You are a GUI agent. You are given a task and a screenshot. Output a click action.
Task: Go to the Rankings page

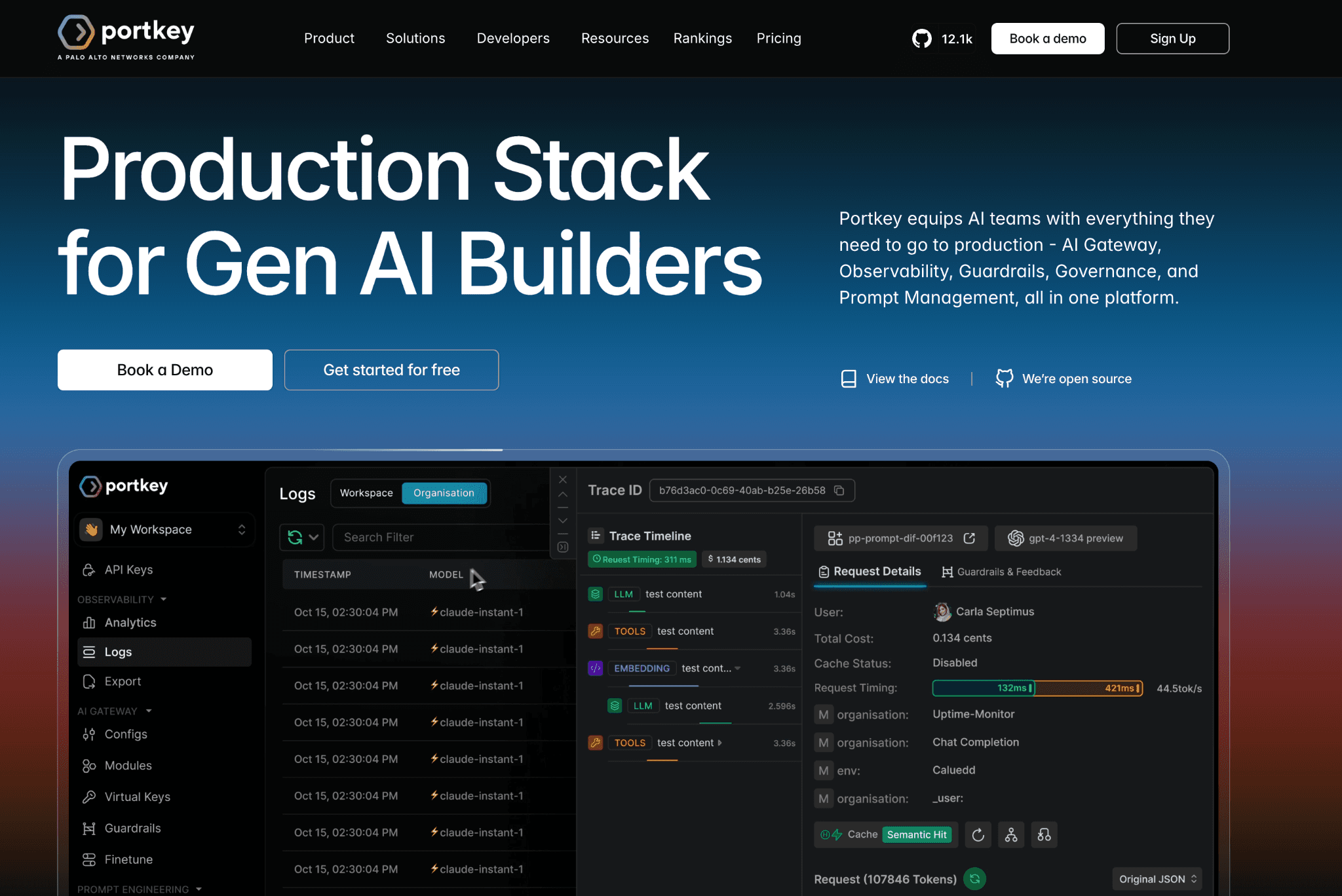pos(702,39)
